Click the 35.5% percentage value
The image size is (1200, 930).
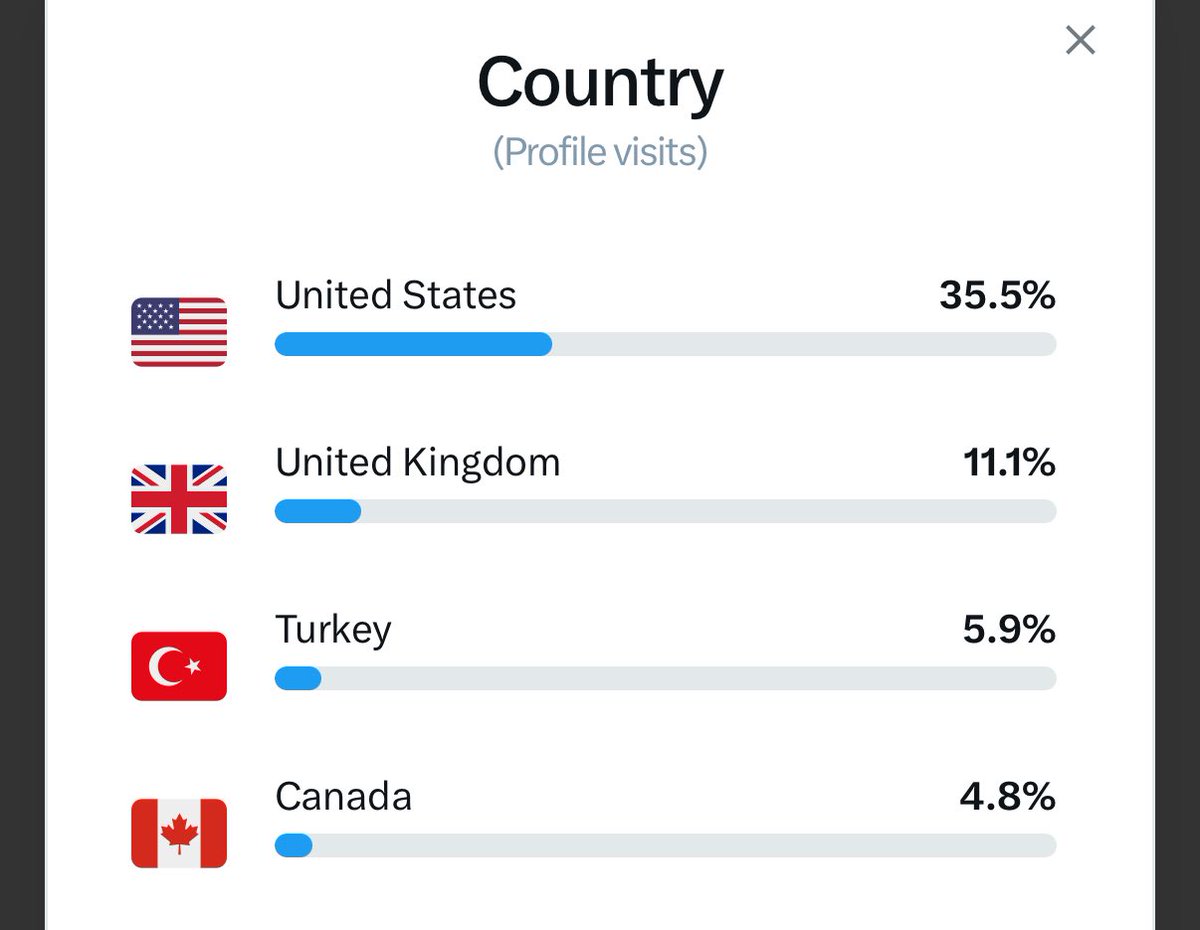[997, 295]
